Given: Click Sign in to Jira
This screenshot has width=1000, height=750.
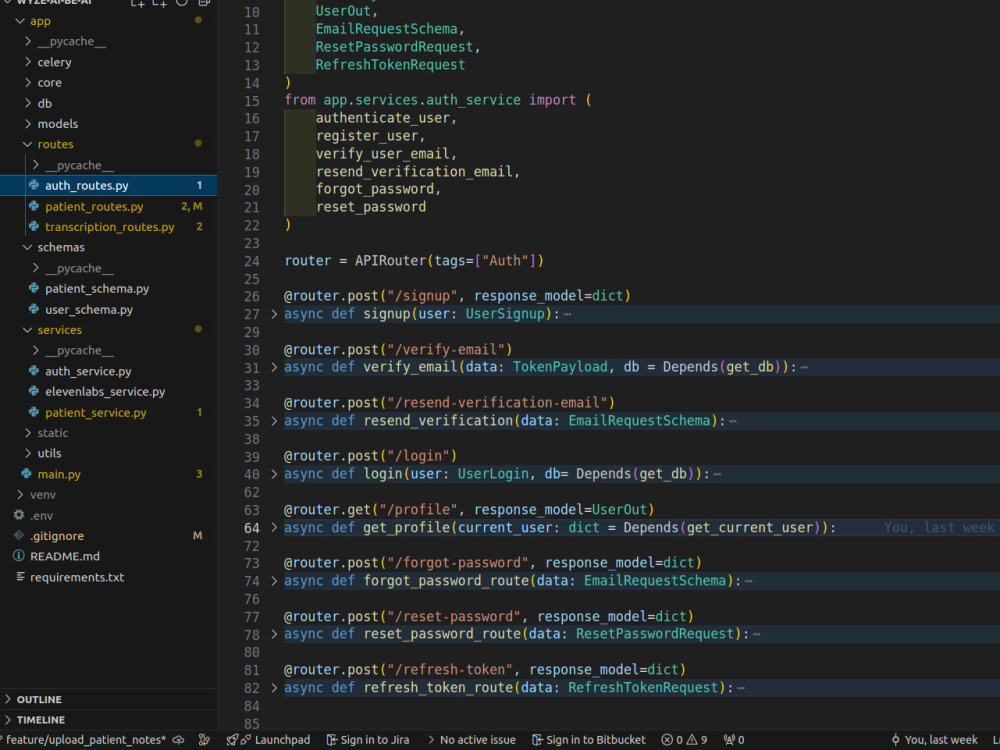Looking at the screenshot, I should (x=368, y=740).
